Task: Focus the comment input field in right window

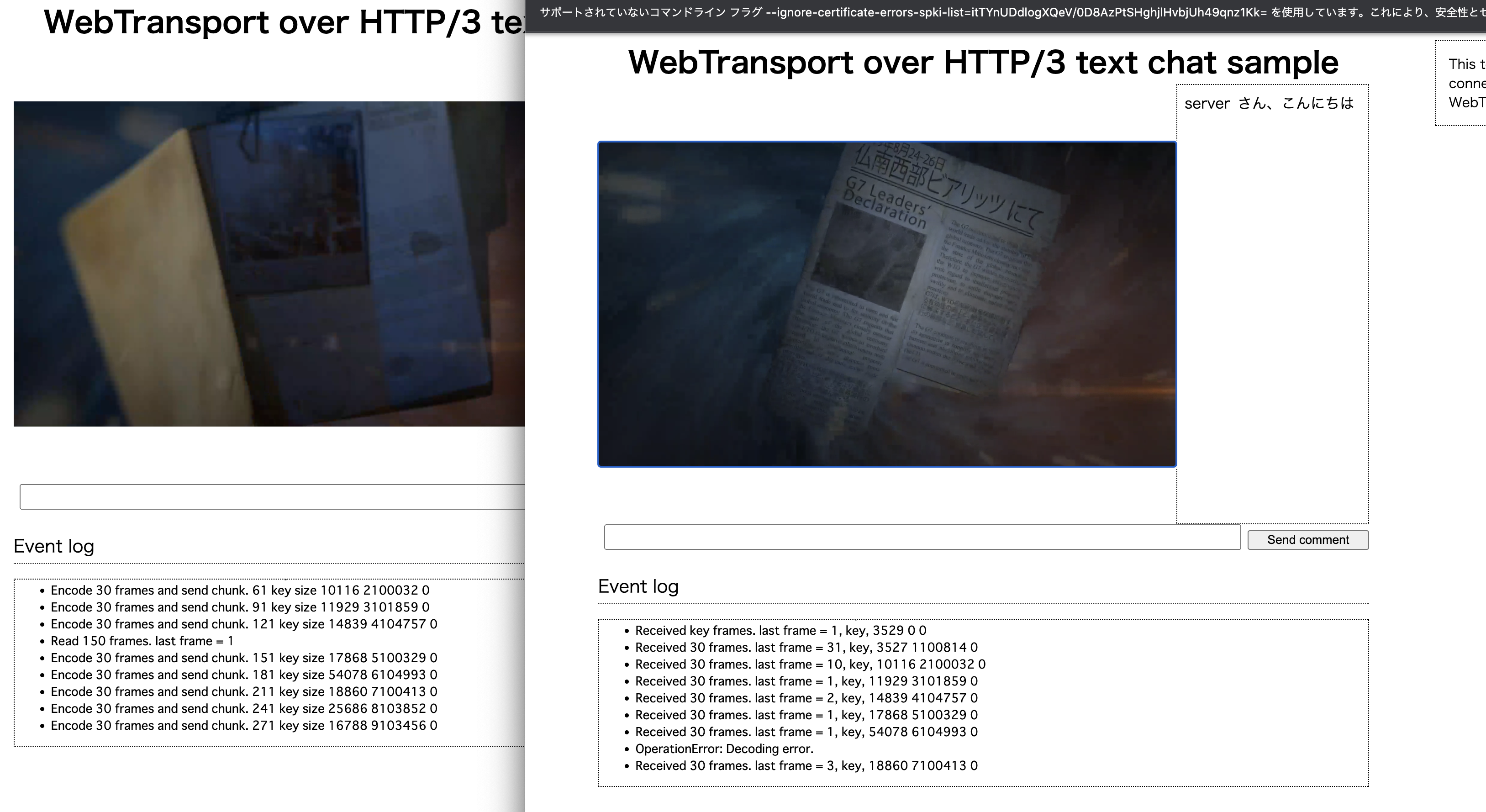Action: pos(922,537)
